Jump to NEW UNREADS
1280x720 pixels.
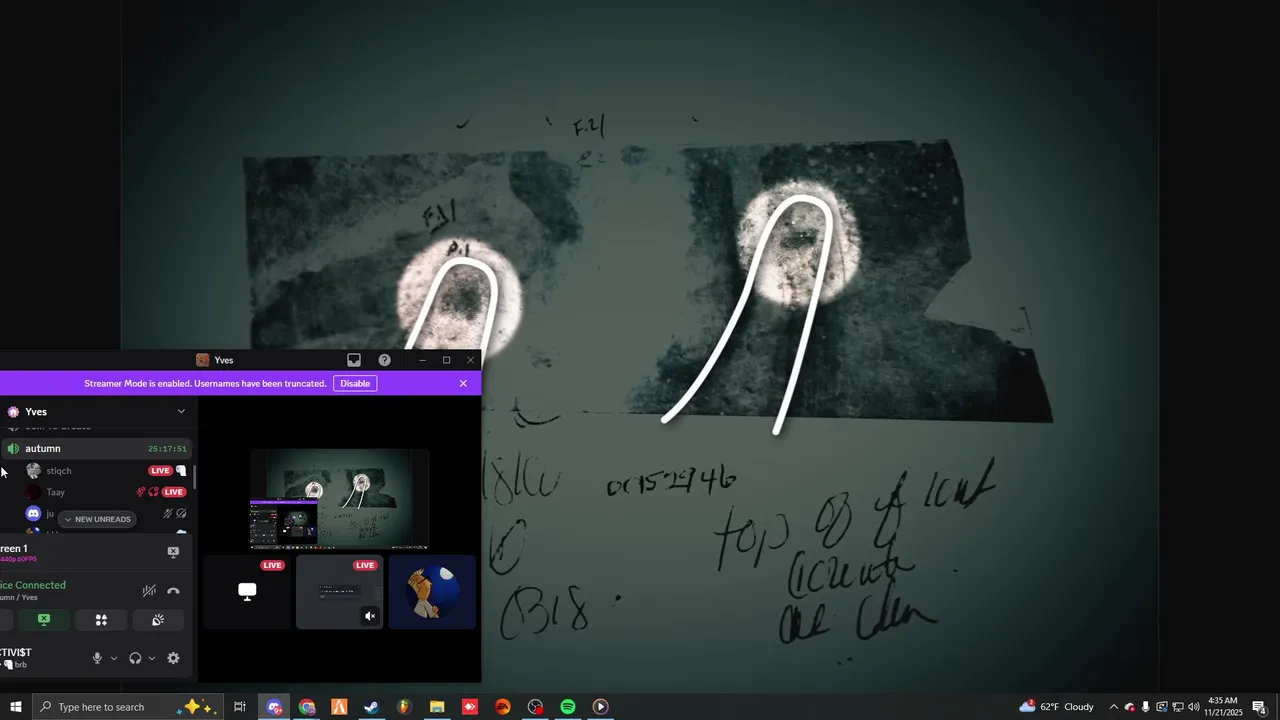[x=96, y=519]
